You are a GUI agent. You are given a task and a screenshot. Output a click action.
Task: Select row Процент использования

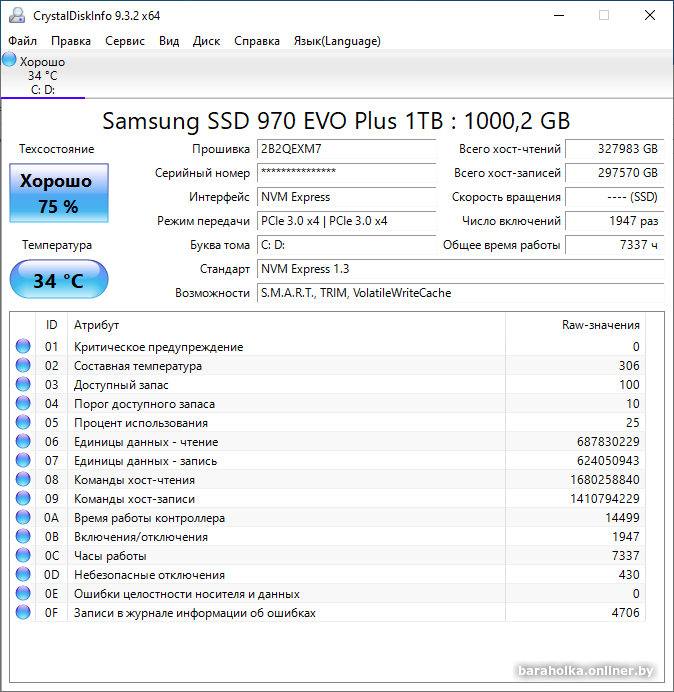328,422
